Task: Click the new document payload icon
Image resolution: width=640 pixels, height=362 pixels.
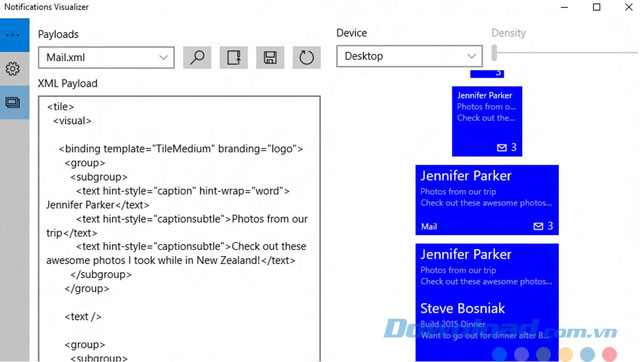Action: coord(233,58)
